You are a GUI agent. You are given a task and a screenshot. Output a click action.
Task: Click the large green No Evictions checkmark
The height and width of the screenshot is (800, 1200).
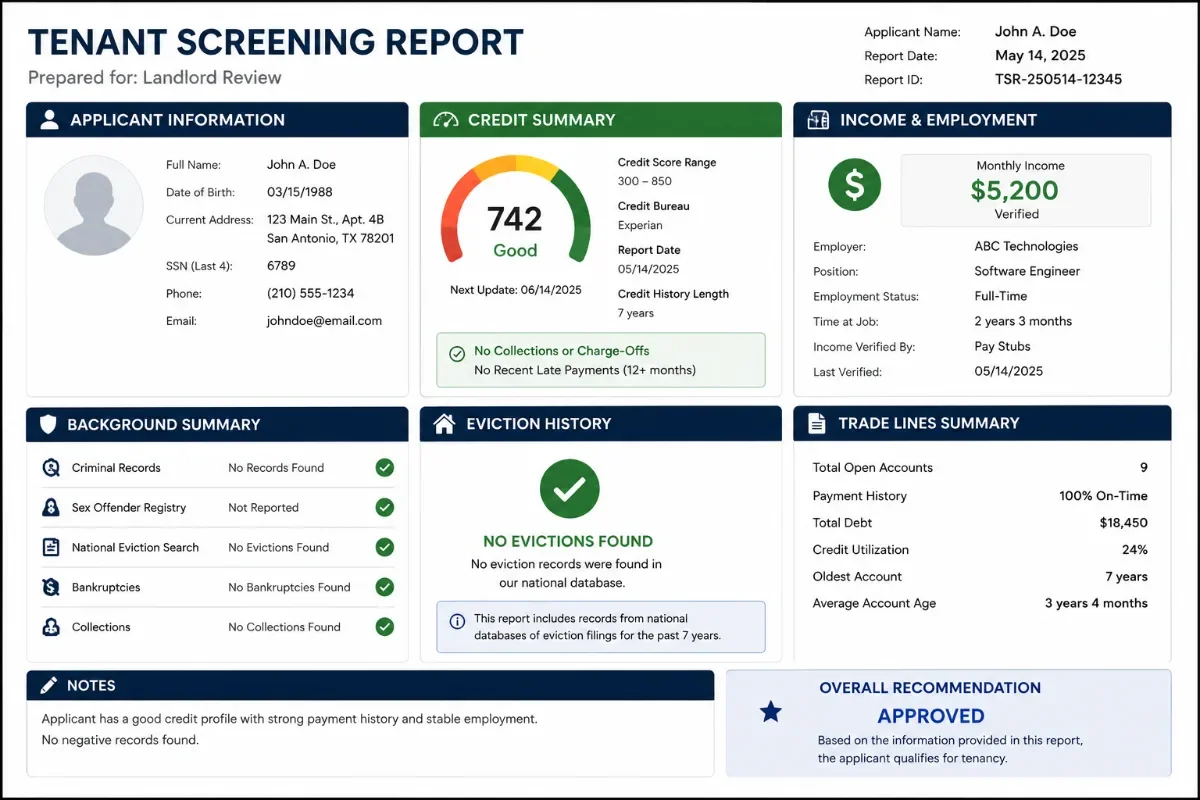(569, 488)
